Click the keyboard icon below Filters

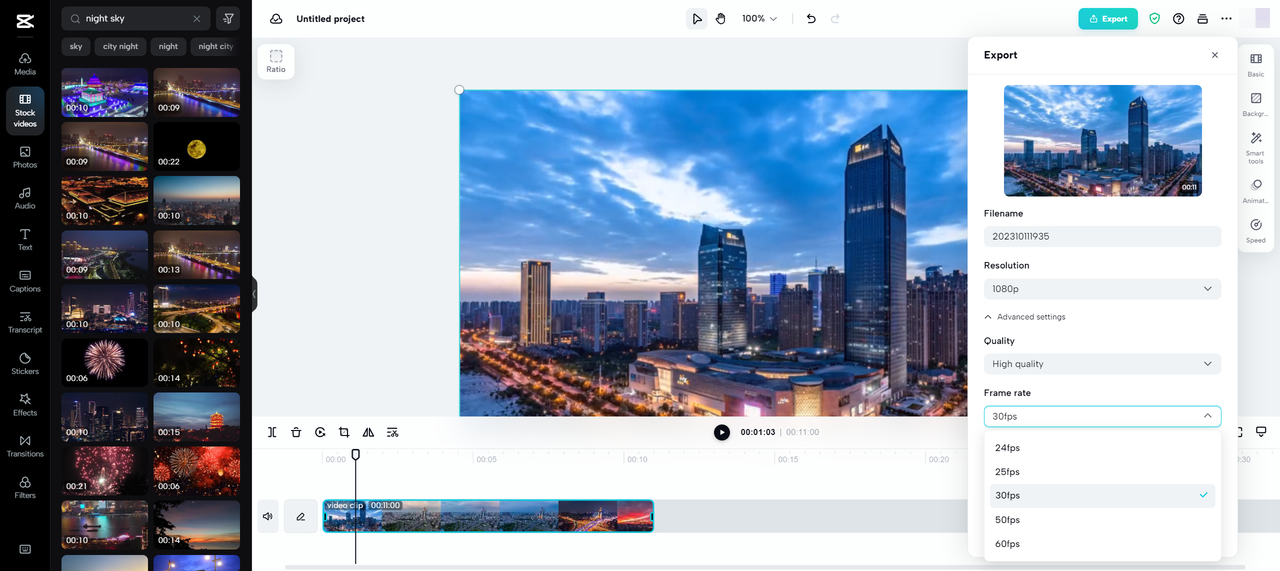[25, 549]
